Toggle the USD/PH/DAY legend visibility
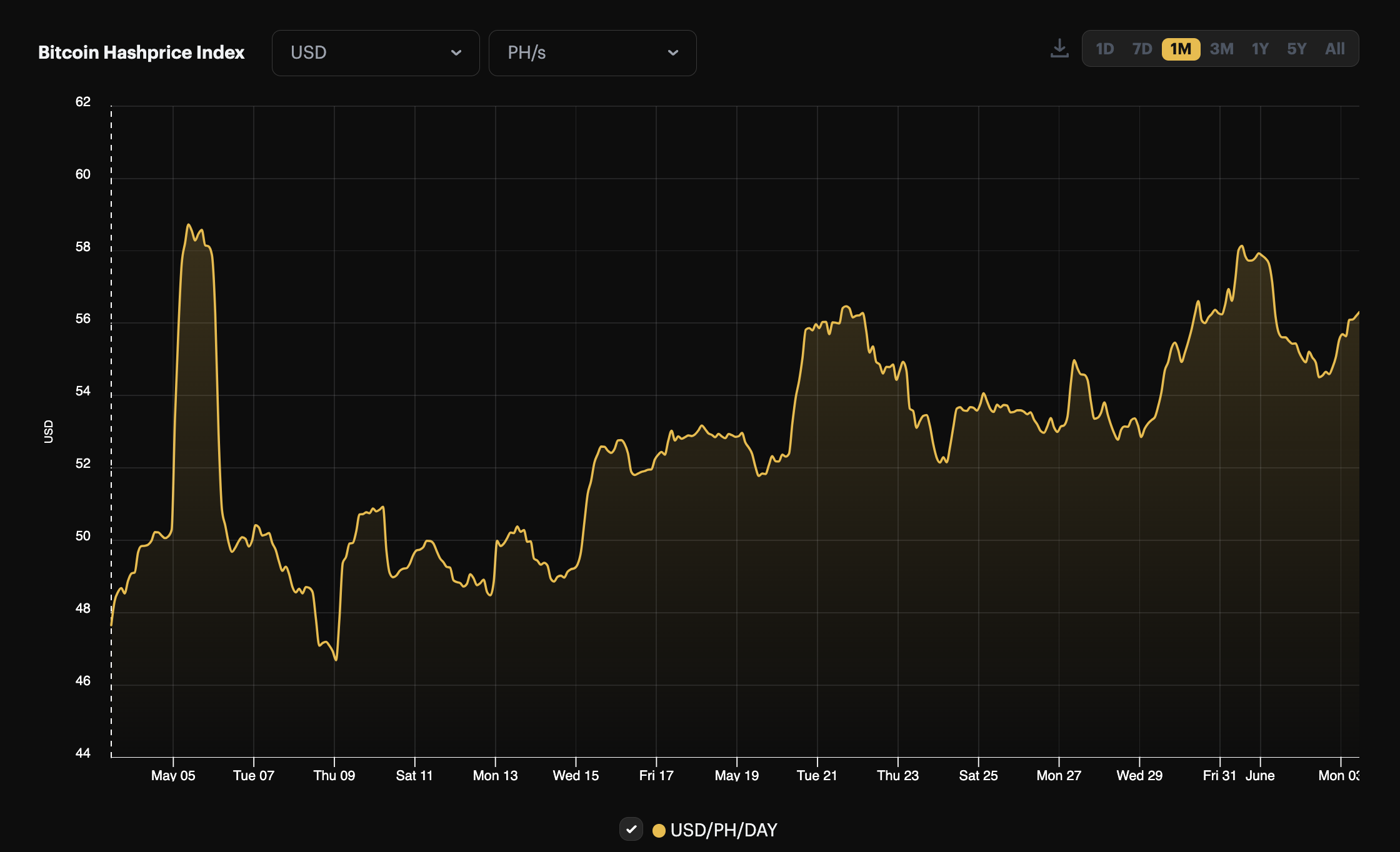 coord(631,830)
